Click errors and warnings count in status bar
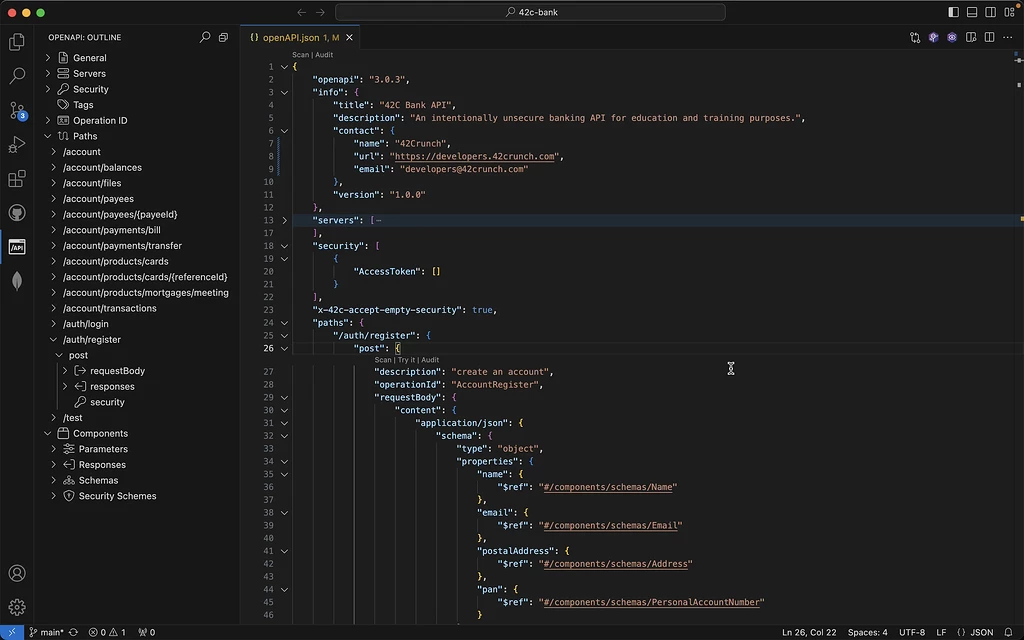 107,632
